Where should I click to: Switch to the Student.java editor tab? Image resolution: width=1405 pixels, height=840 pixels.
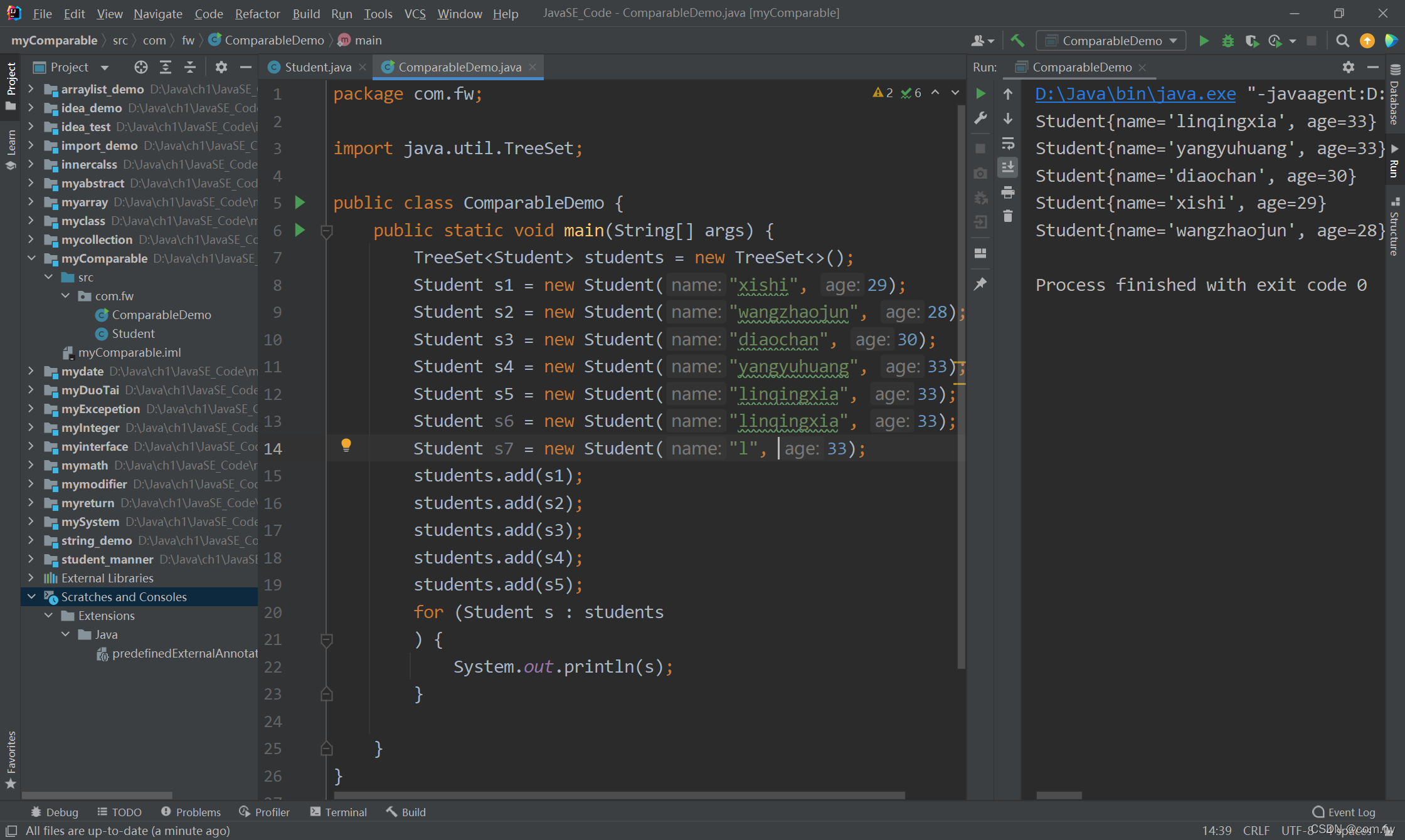(317, 67)
